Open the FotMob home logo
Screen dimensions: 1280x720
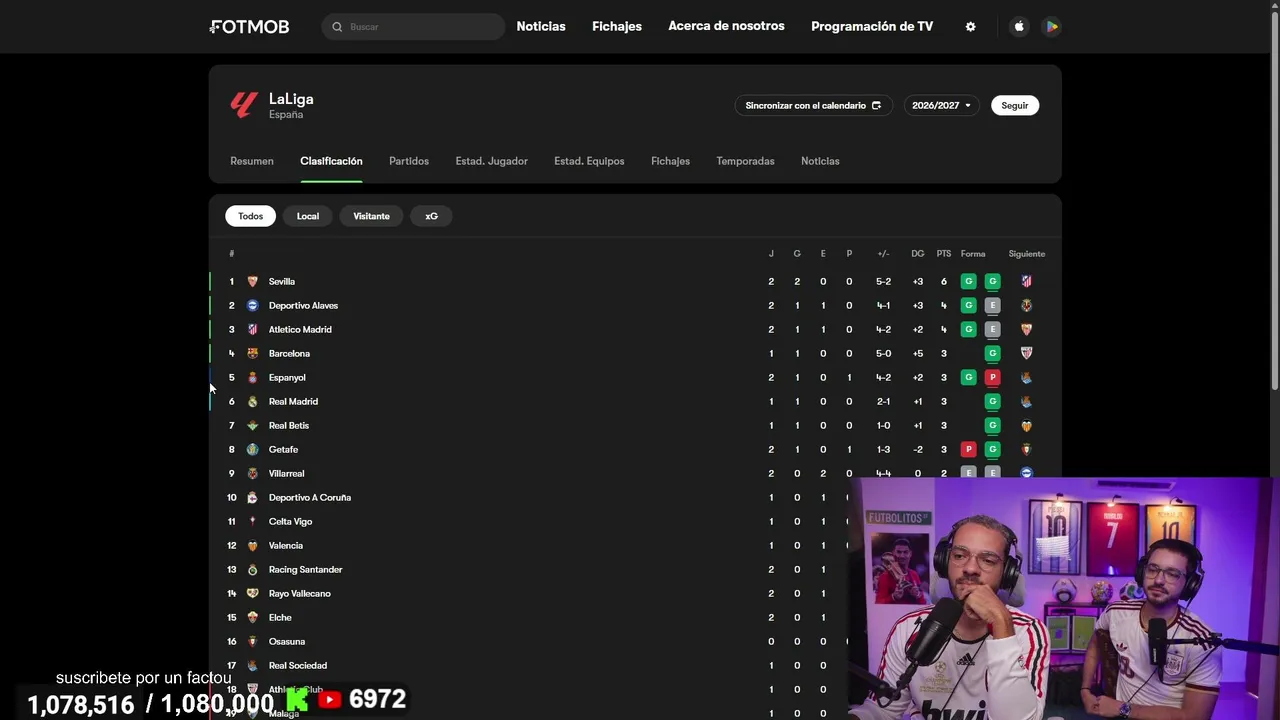pos(249,27)
